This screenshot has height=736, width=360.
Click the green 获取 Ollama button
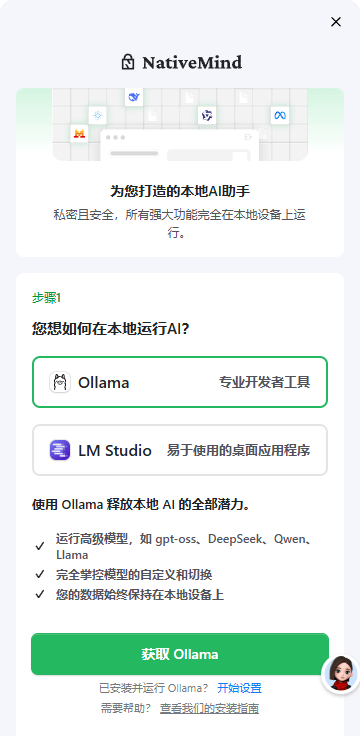click(180, 654)
